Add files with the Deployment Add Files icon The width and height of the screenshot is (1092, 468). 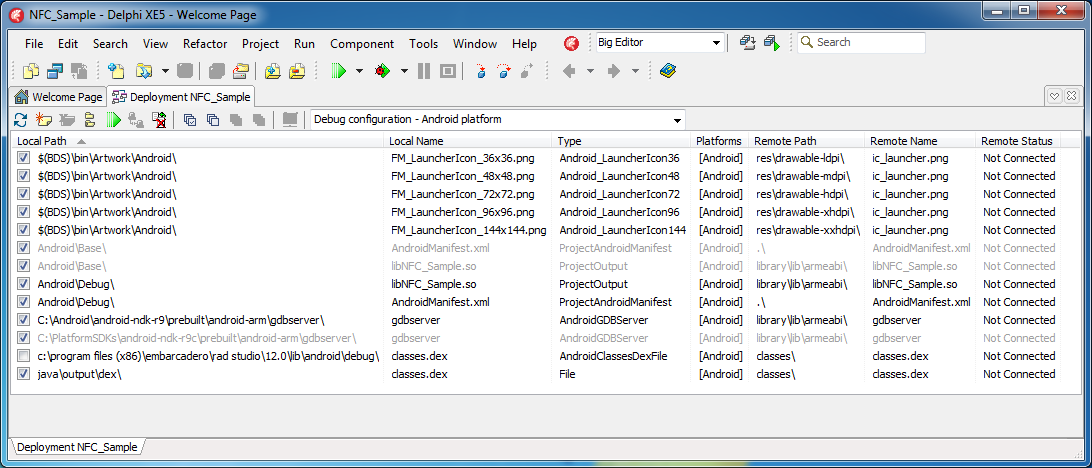[43, 120]
